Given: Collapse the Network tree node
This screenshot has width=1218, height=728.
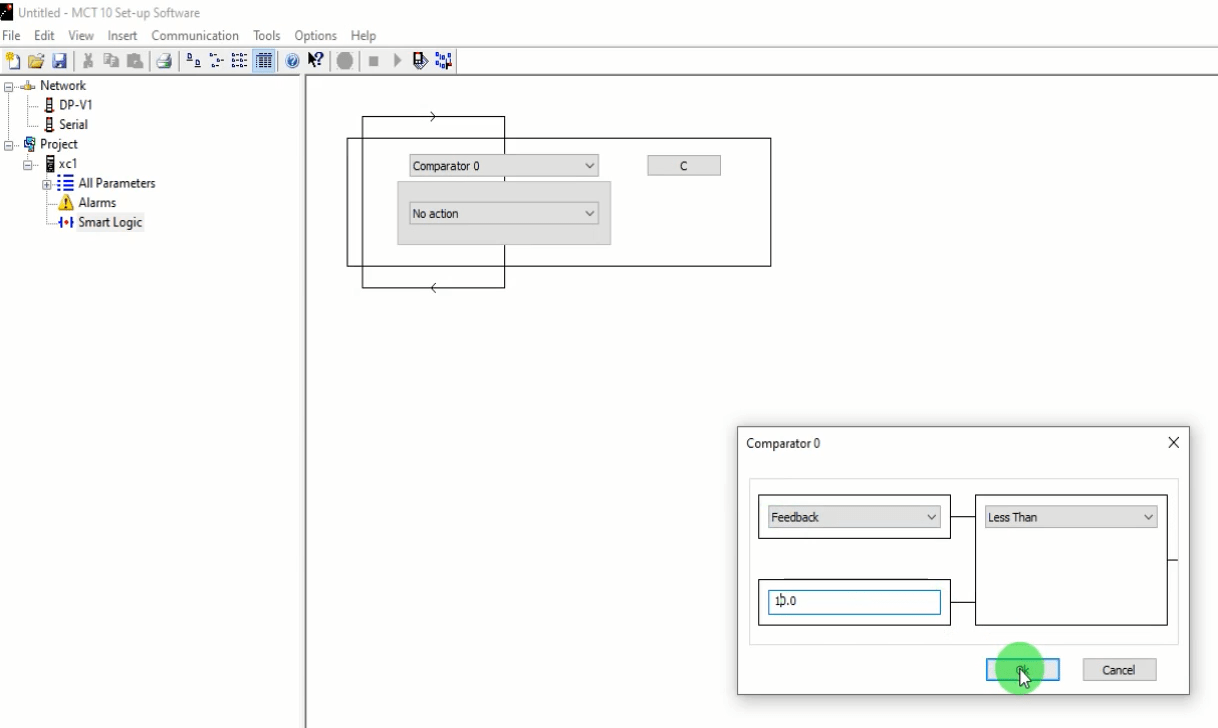Looking at the screenshot, I should point(10,87).
